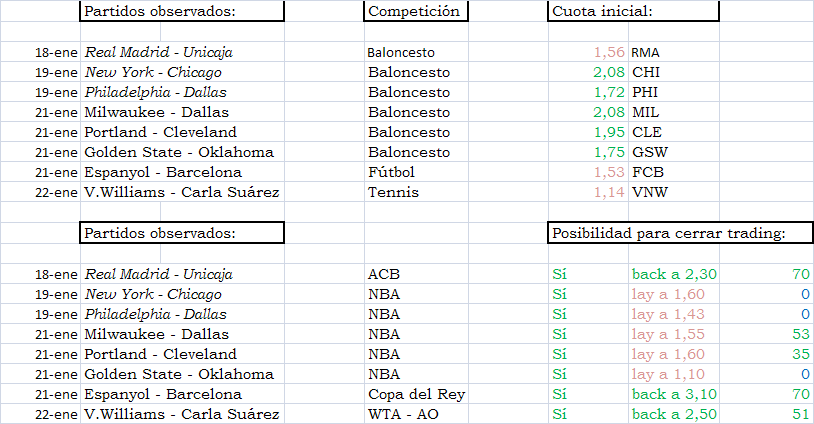814x424 pixels.
Task: Click the 'FCB' abbreviation cell
Action: [674, 172]
